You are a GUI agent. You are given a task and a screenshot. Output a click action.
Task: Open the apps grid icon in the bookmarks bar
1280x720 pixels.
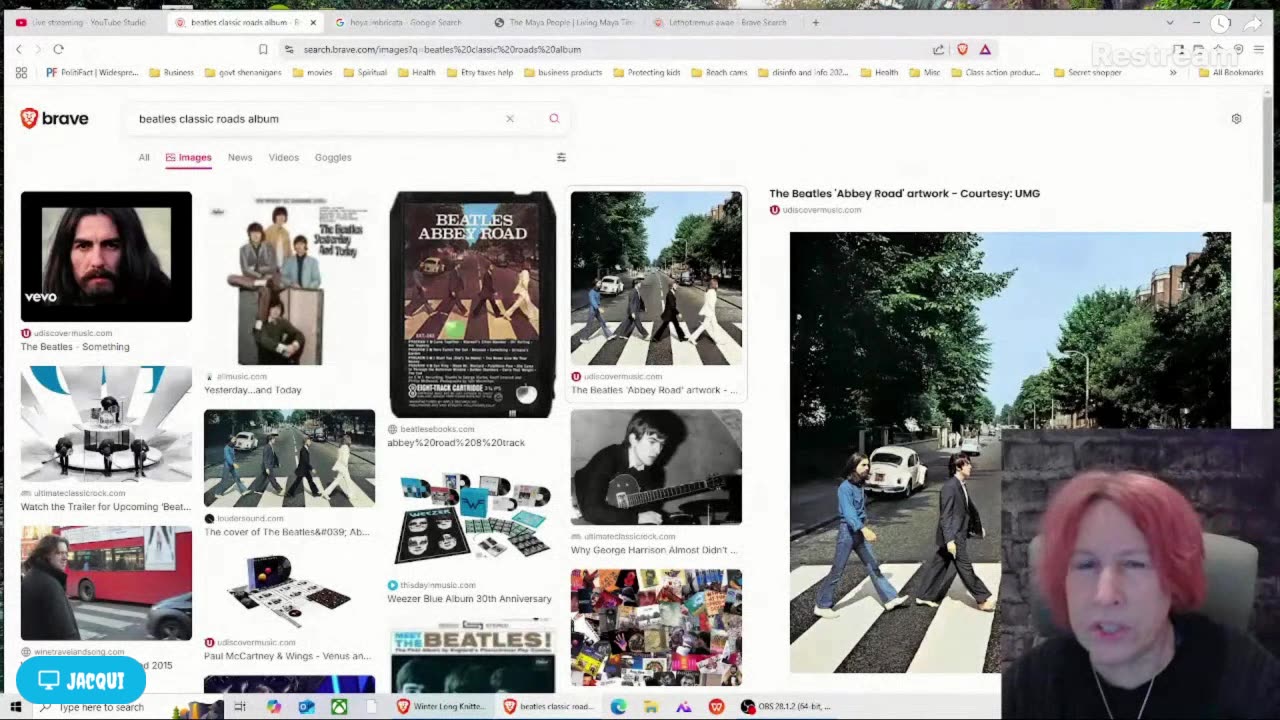tap(21, 72)
